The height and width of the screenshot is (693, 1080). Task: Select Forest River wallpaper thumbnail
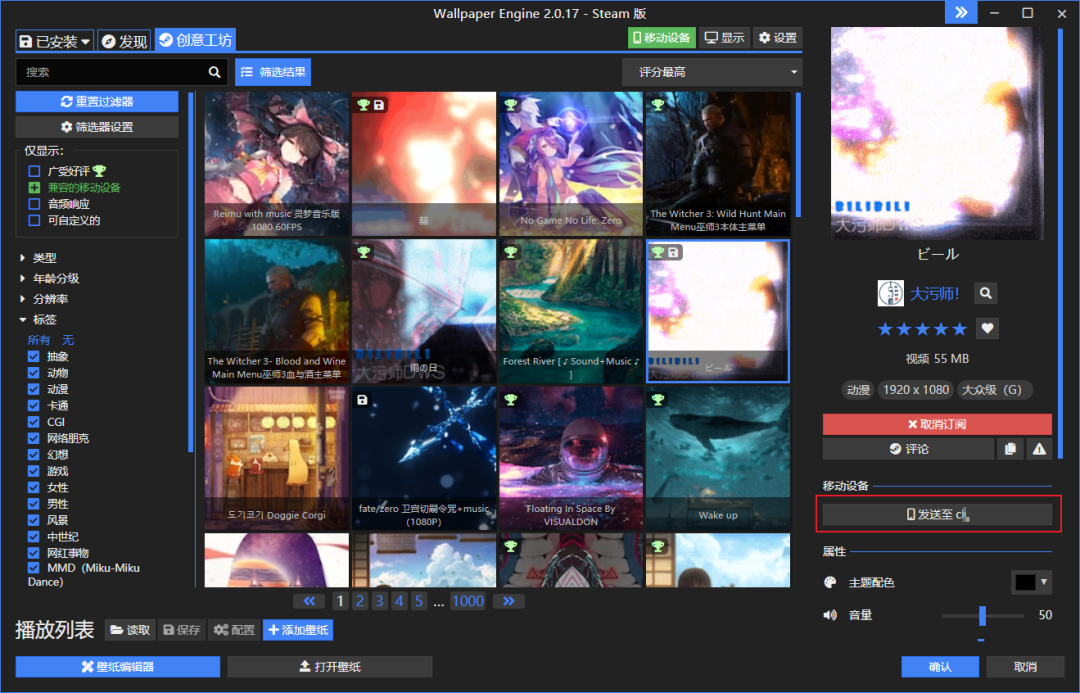tap(570, 311)
